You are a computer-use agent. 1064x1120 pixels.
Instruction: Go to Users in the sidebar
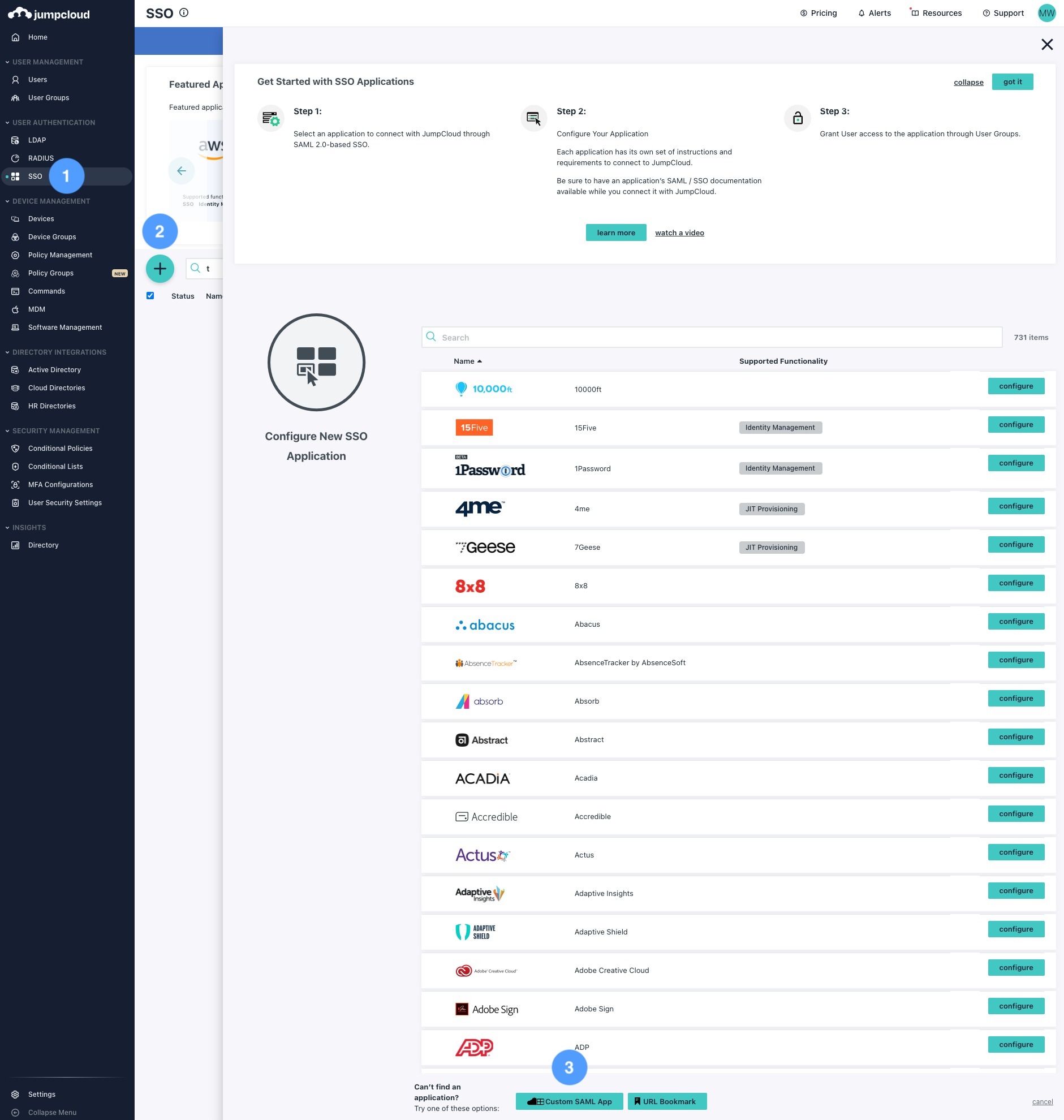[x=37, y=80]
